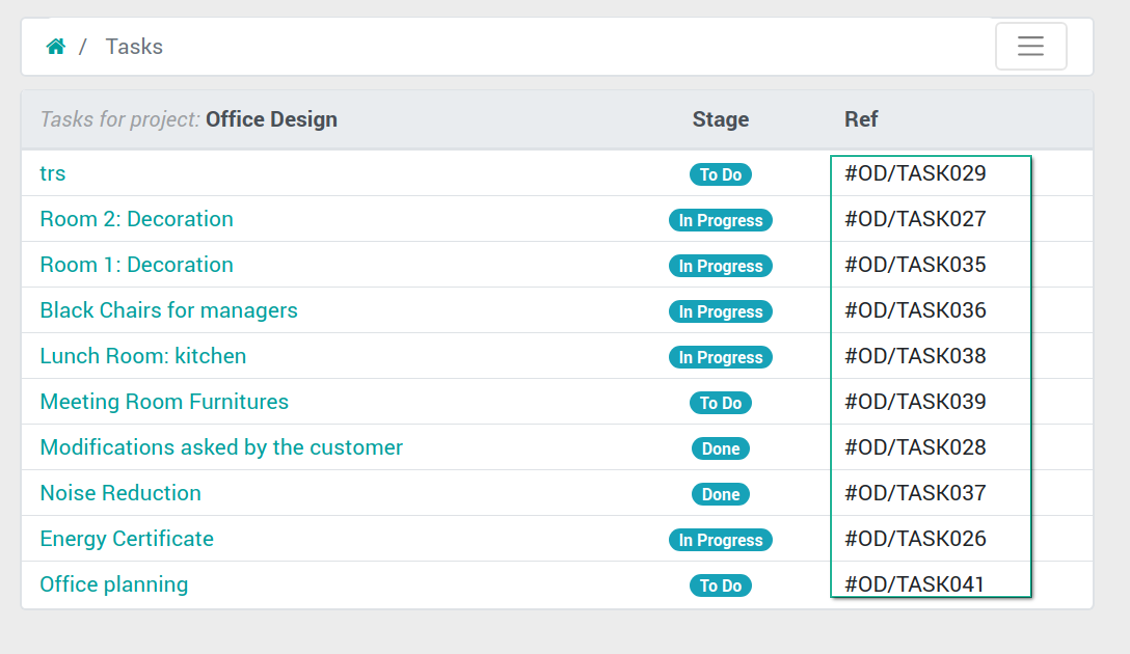View the Energy Certificate task
This screenshot has height=654, width=1130.
point(127,539)
